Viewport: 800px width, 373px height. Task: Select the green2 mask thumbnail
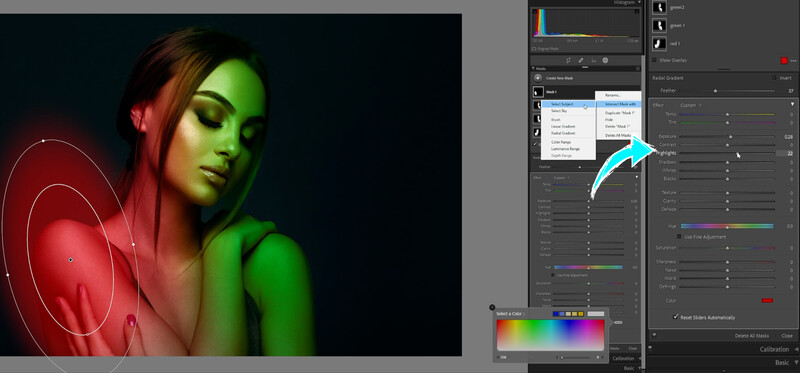pos(659,8)
